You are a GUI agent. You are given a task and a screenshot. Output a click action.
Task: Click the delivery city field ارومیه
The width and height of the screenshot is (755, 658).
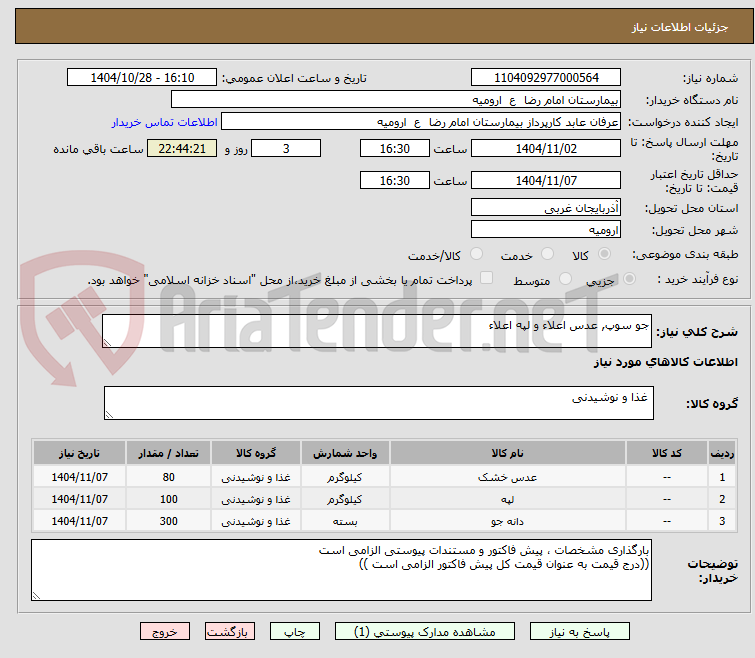click(546, 230)
